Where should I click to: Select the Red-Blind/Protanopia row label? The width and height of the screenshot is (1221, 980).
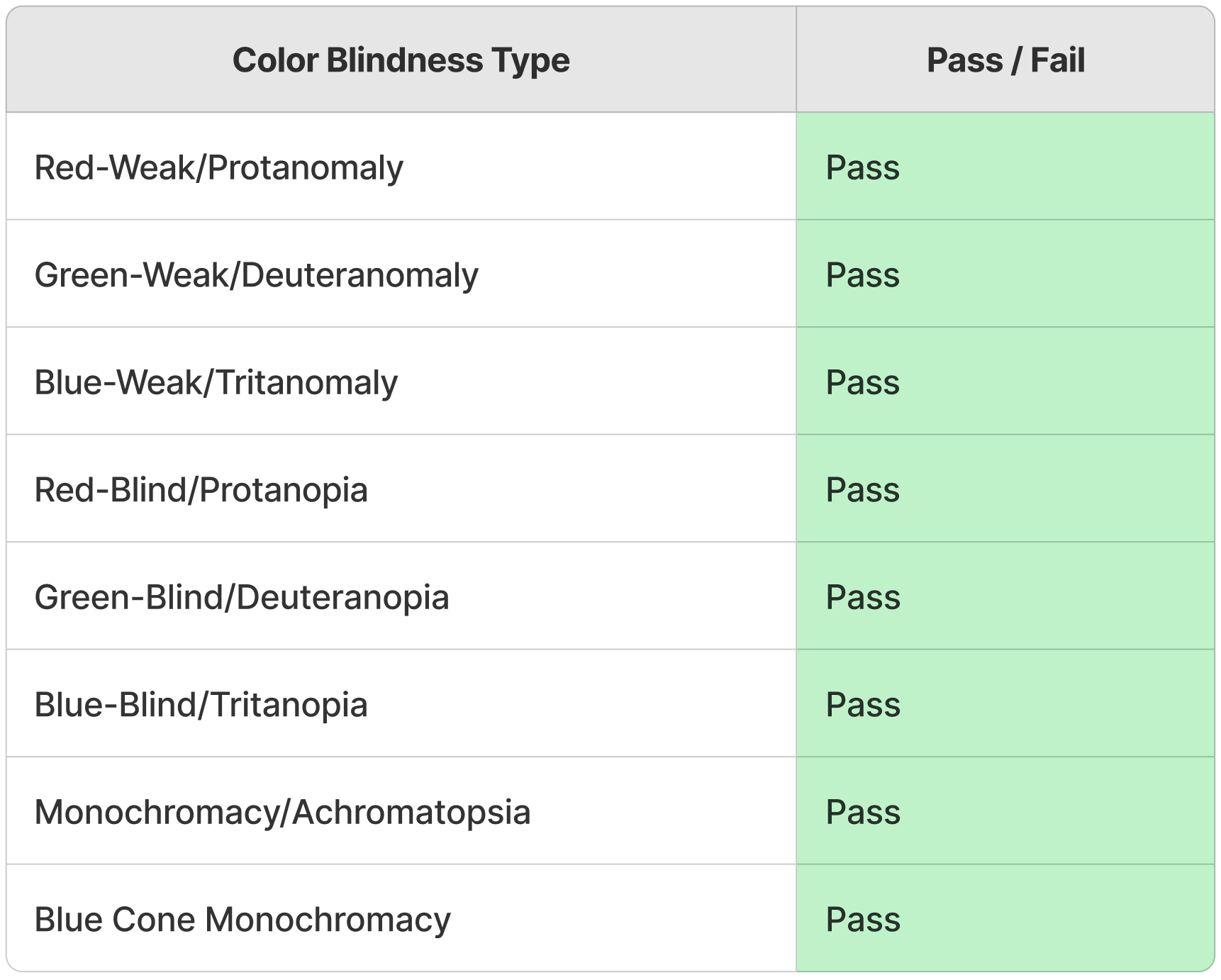(x=201, y=490)
